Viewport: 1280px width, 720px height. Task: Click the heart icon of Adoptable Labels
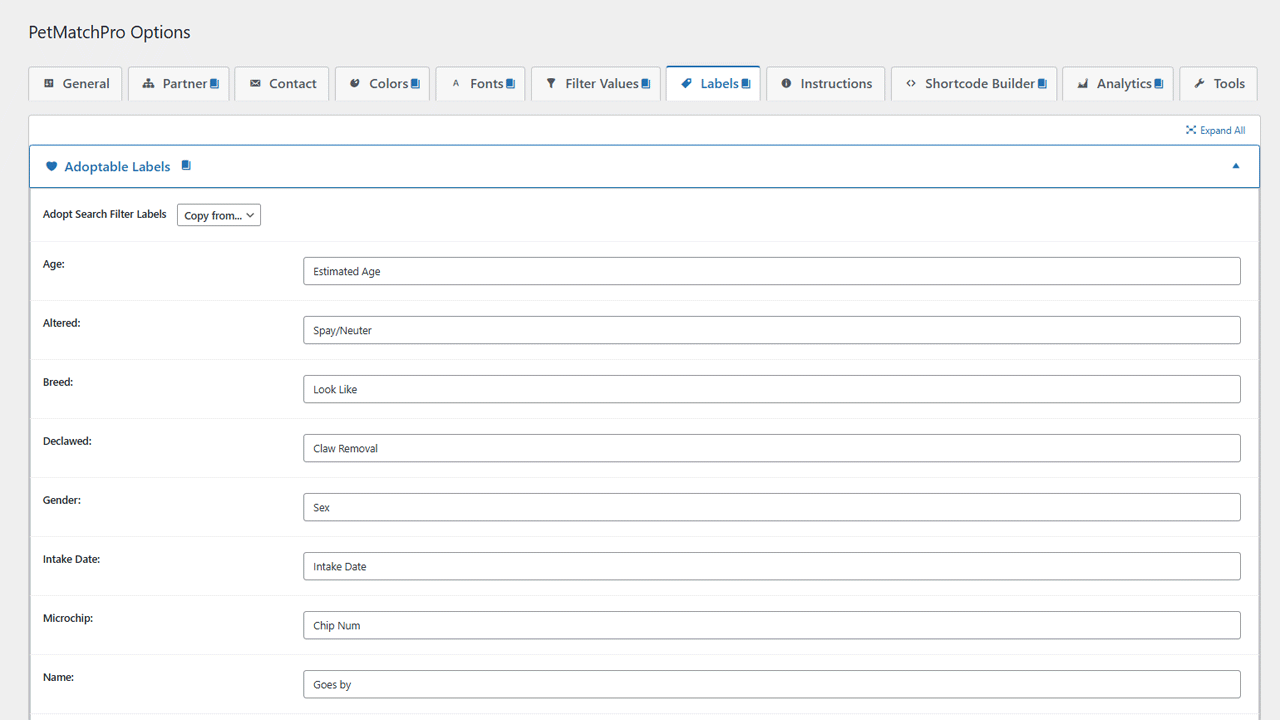coord(52,167)
